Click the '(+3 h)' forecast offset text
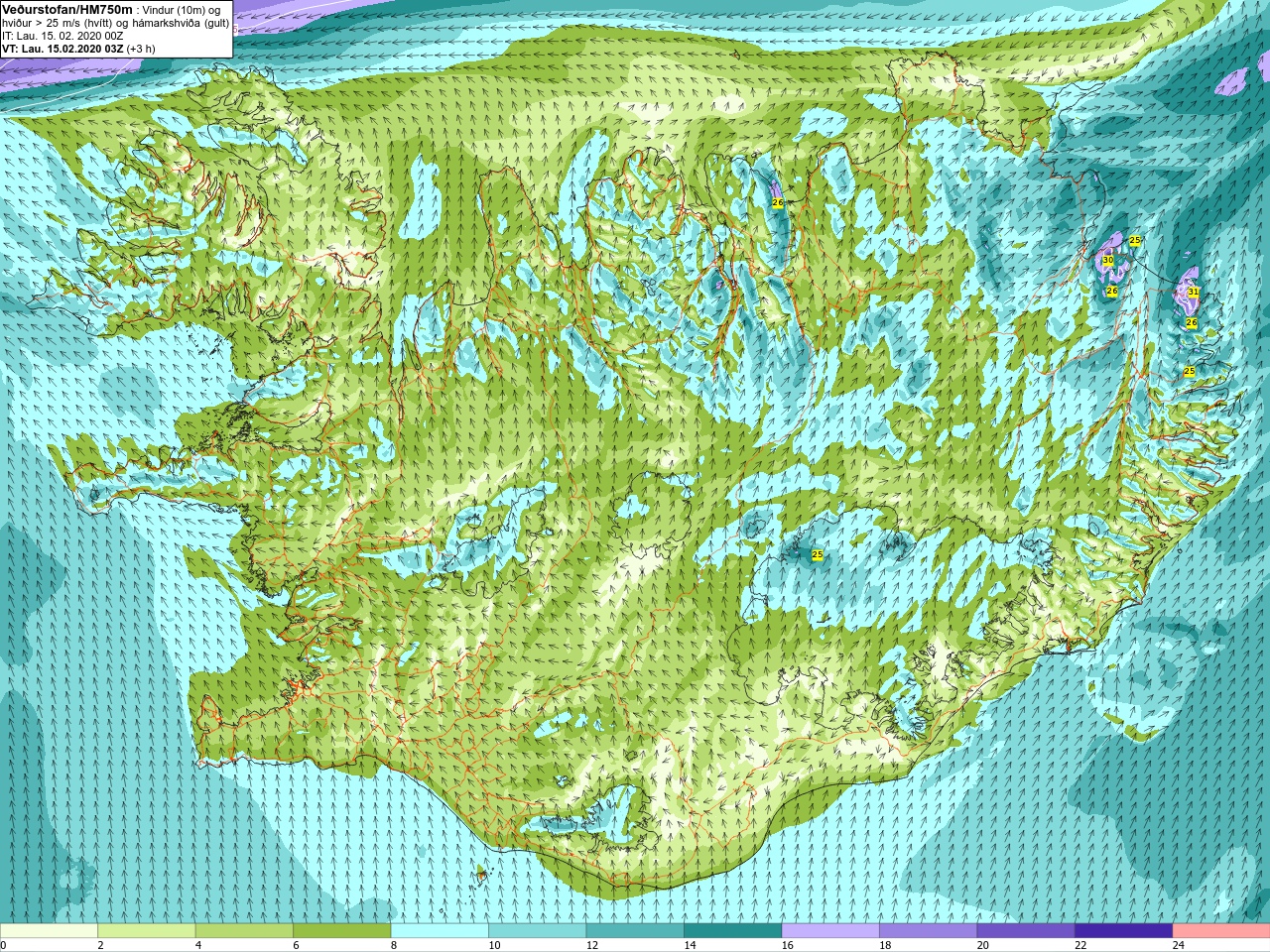Screen dimensions: 1270x952 point(141,49)
